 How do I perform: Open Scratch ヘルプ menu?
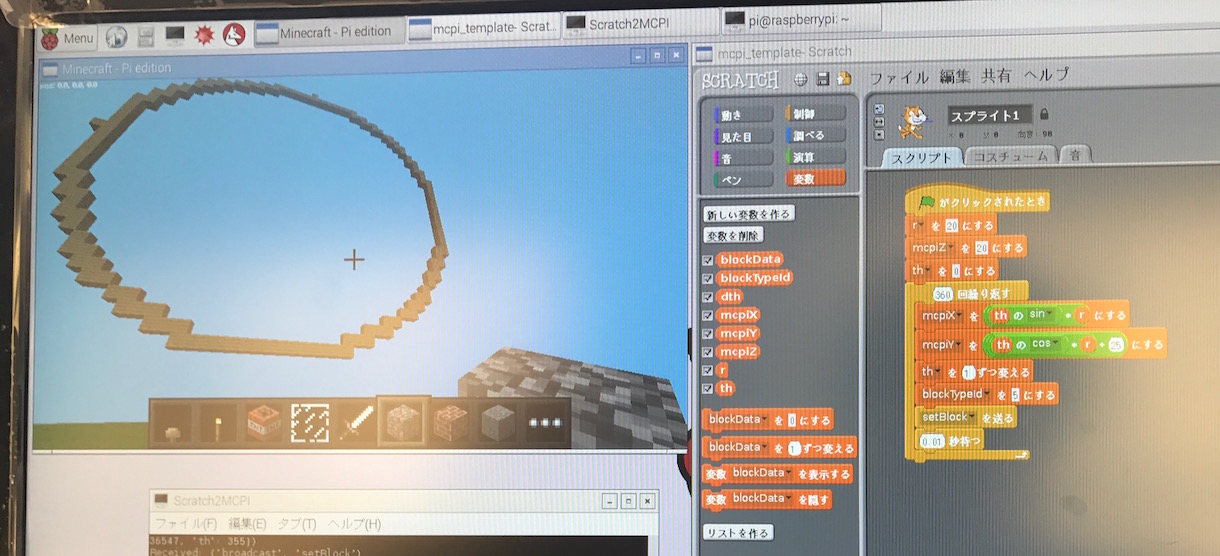[1046, 74]
